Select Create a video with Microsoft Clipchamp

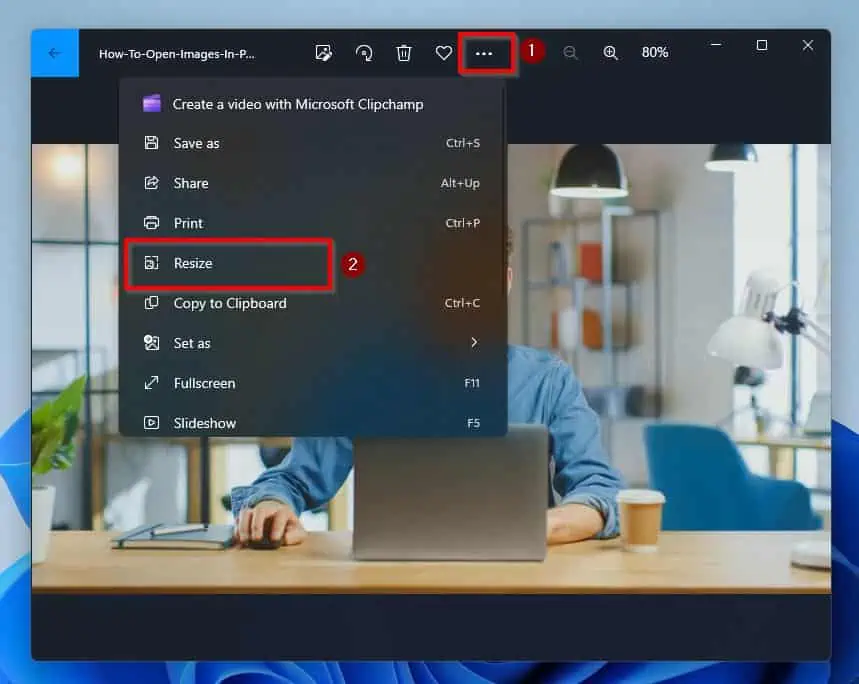point(313,104)
